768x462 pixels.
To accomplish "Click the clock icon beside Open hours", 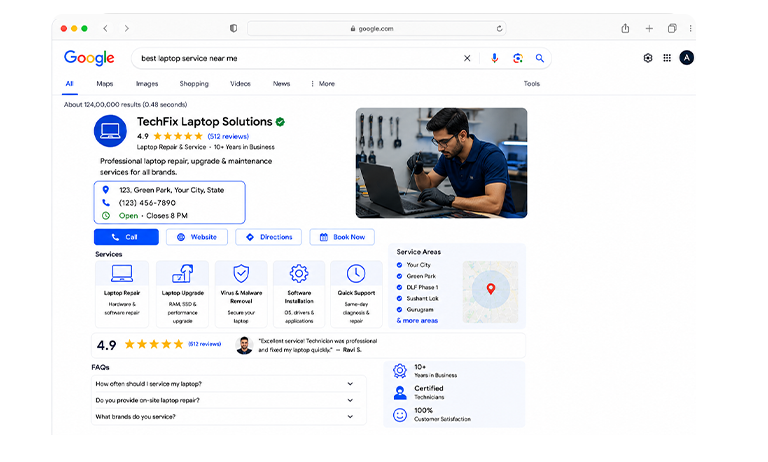I will coord(105,216).
